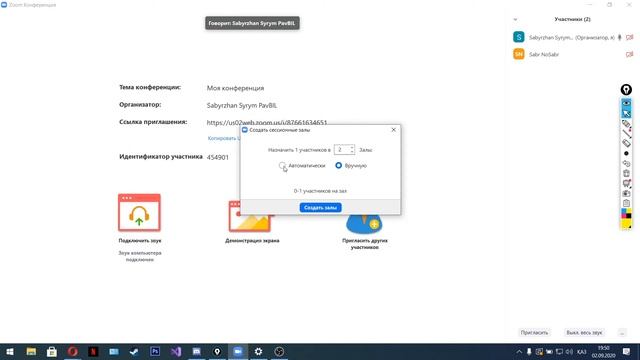Click the participant ID 454901
Image resolution: width=640 pixels, height=360 pixels.
click(218, 157)
